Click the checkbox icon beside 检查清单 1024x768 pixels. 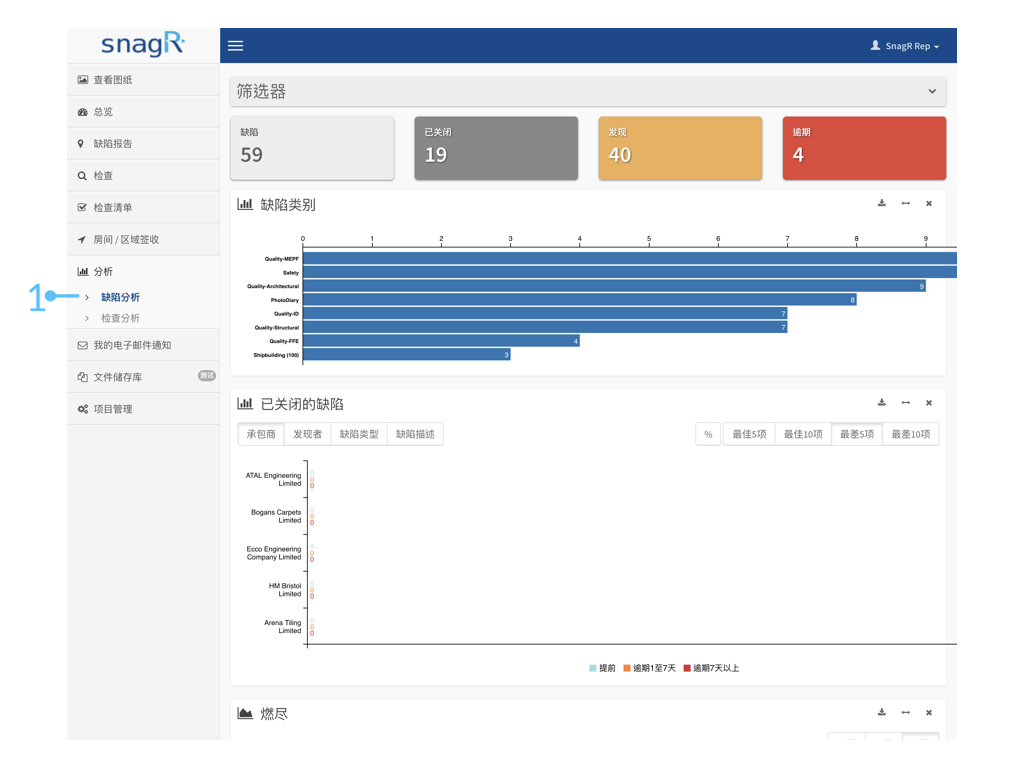[x=82, y=208]
